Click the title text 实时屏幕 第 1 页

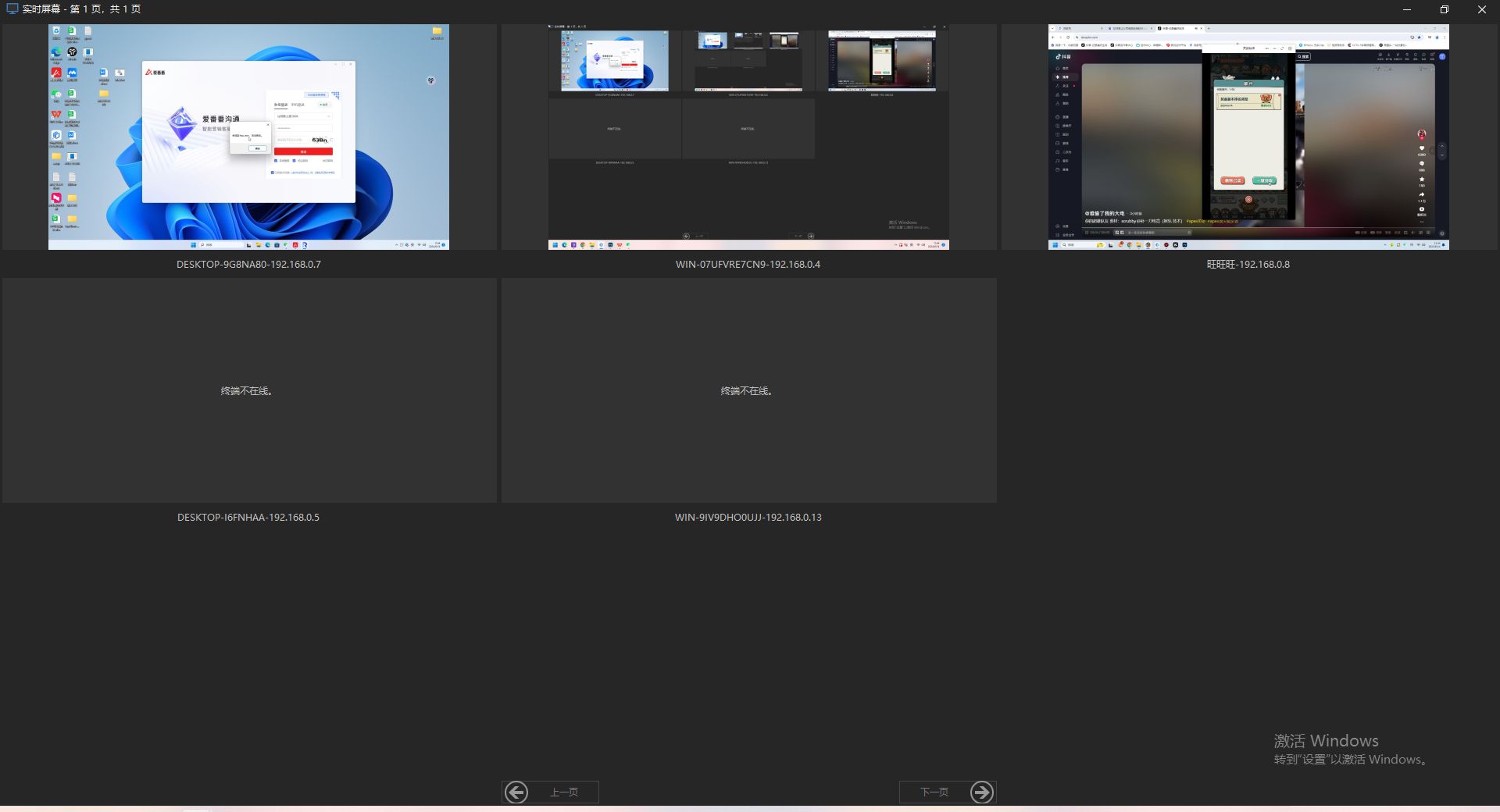pyautogui.click(x=81, y=9)
